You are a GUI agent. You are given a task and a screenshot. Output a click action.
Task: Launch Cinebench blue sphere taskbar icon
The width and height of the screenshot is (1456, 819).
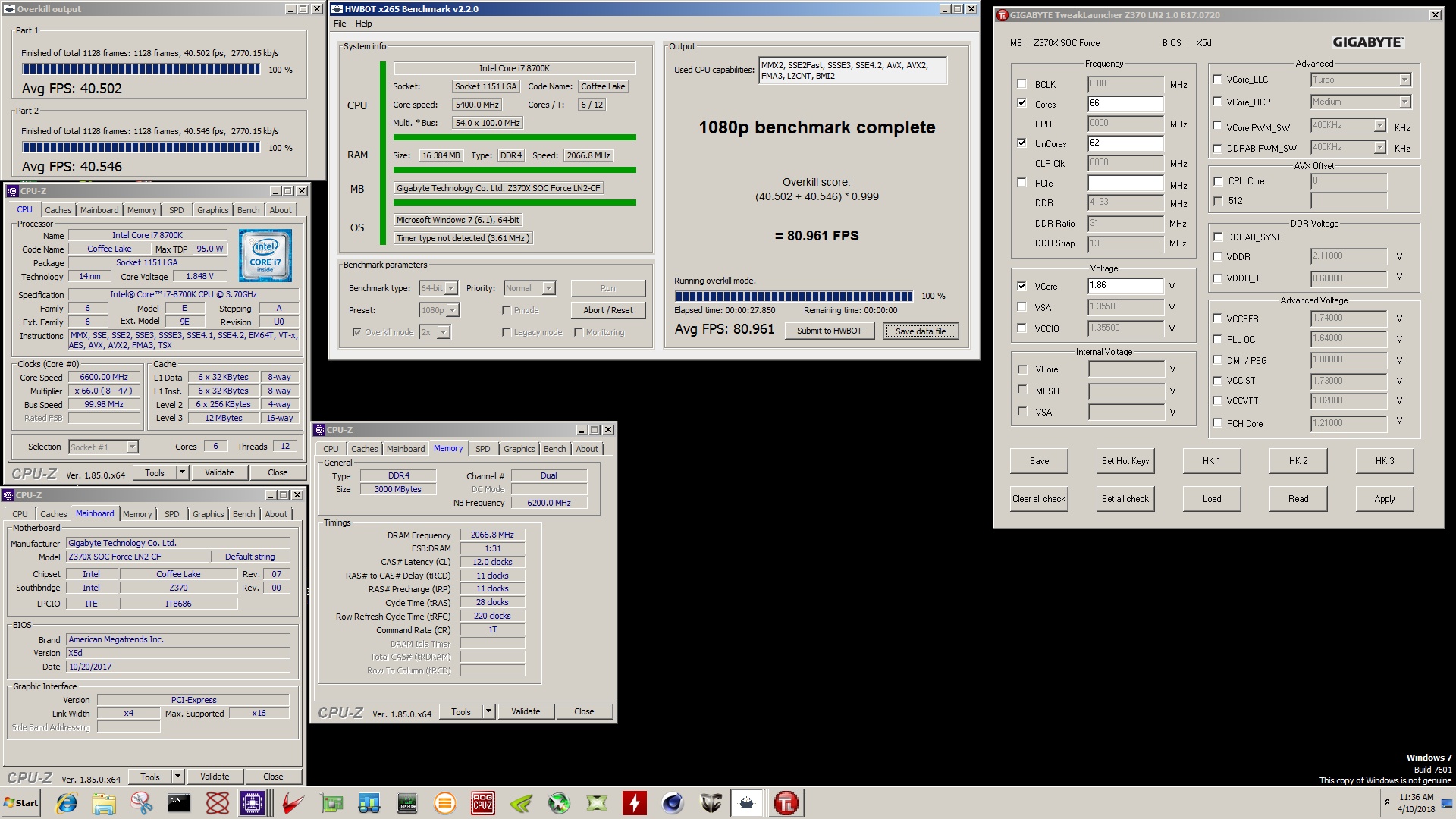click(x=673, y=803)
